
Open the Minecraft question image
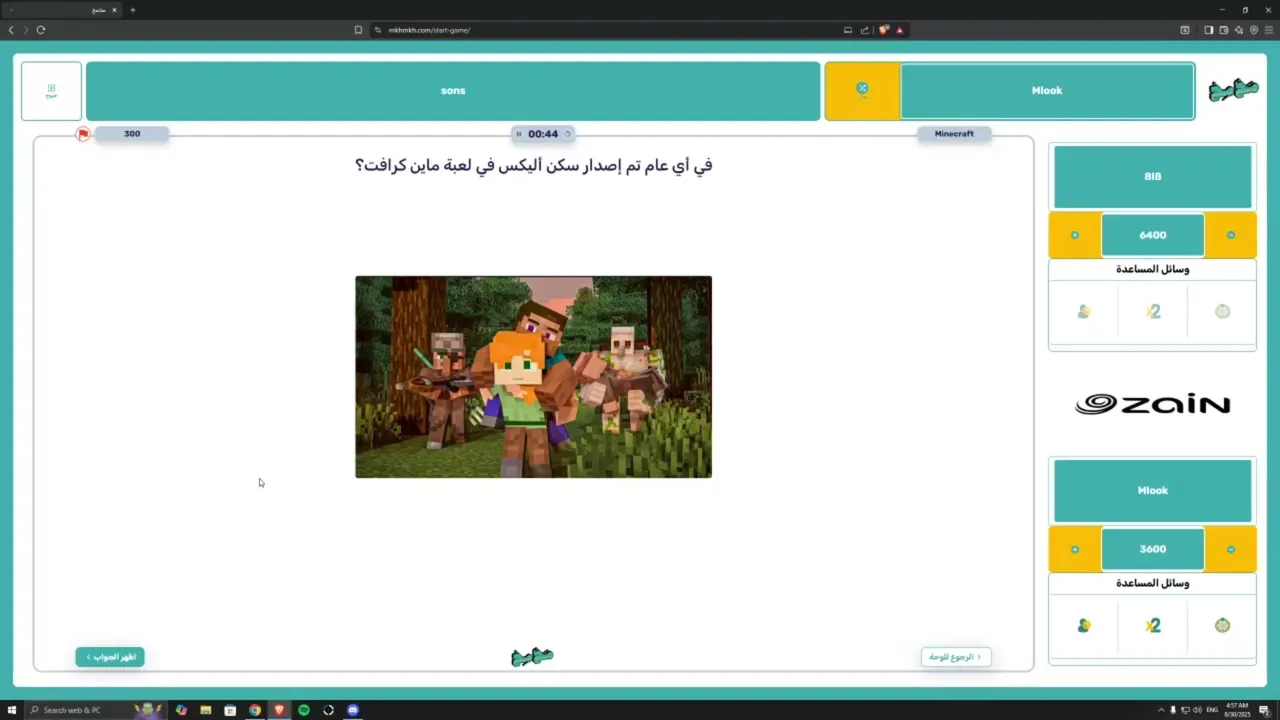(533, 377)
